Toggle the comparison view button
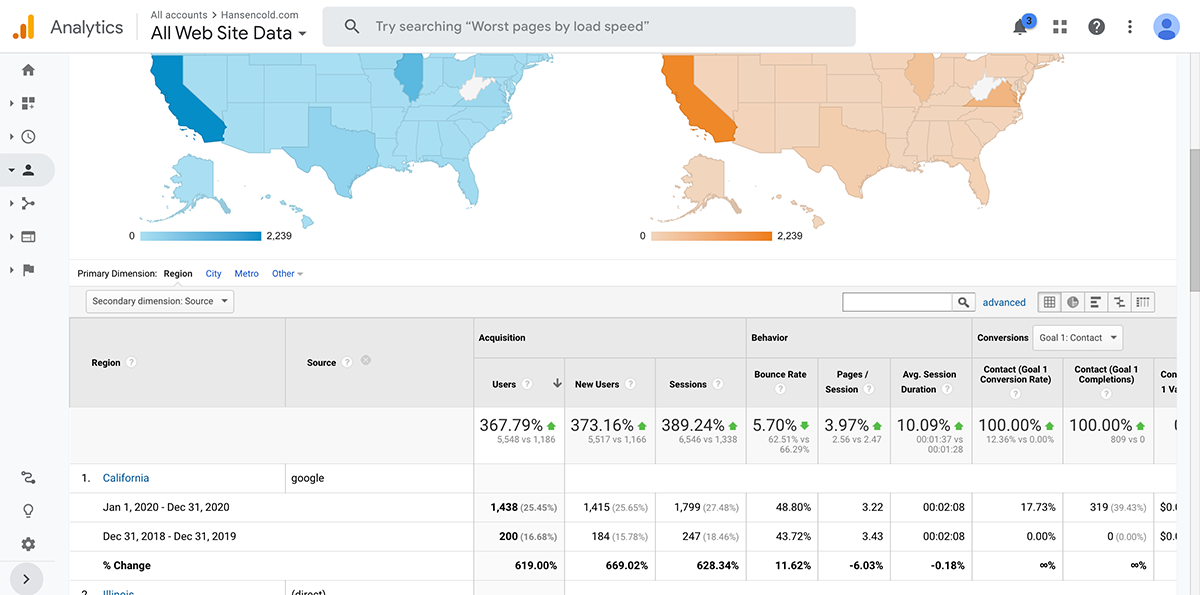 tap(1119, 302)
